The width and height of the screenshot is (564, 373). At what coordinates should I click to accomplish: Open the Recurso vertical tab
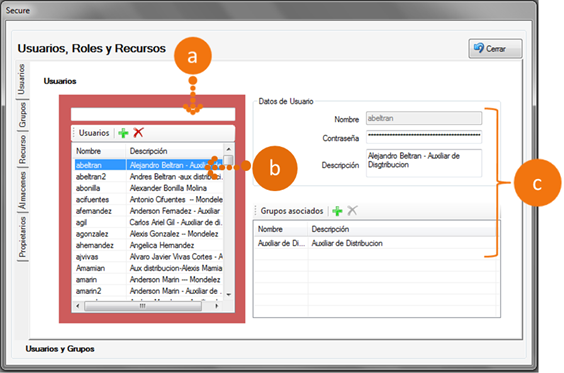pos(22,149)
